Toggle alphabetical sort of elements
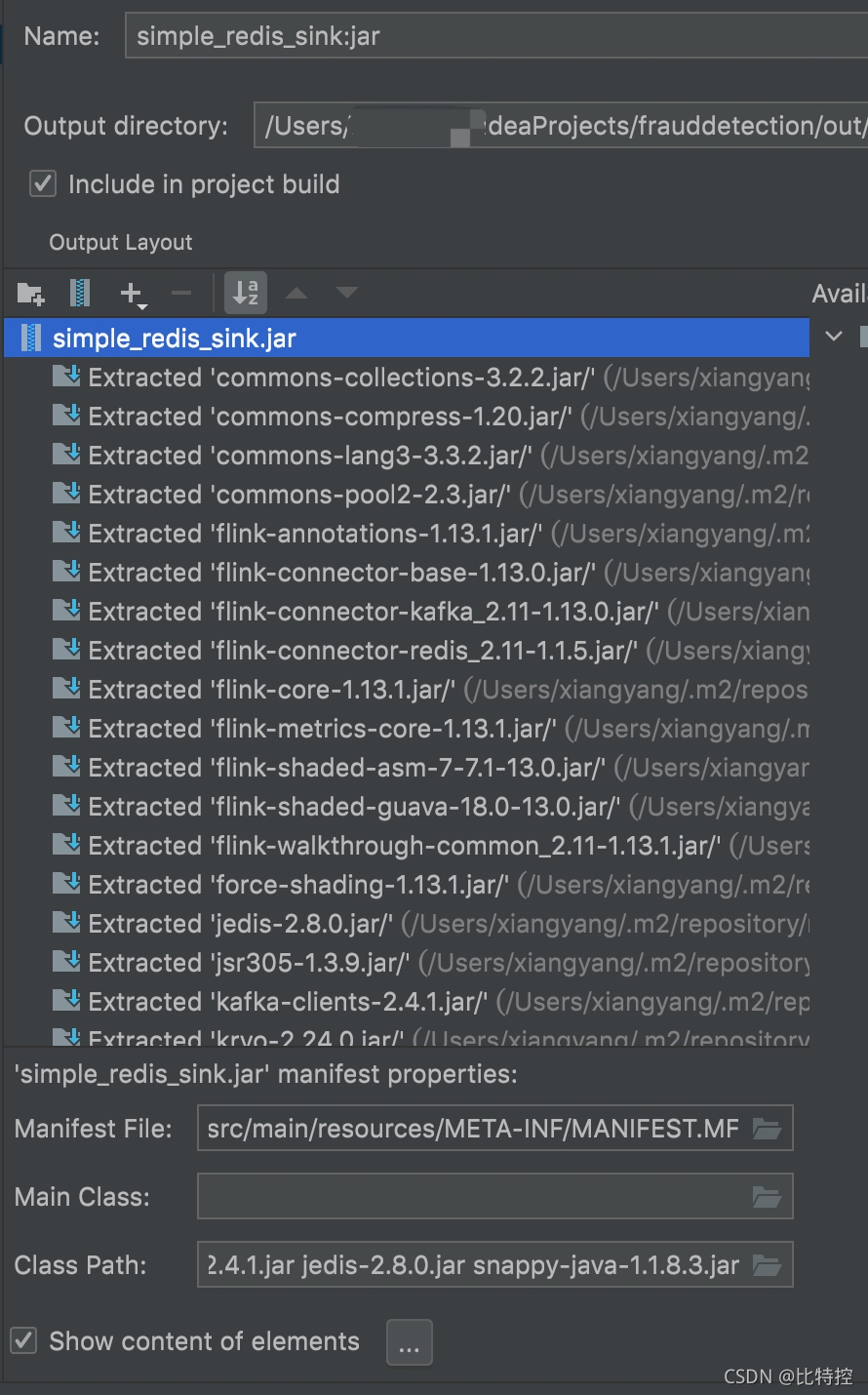Image resolution: width=868 pixels, height=1395 pixels. (x=246, y=292)
